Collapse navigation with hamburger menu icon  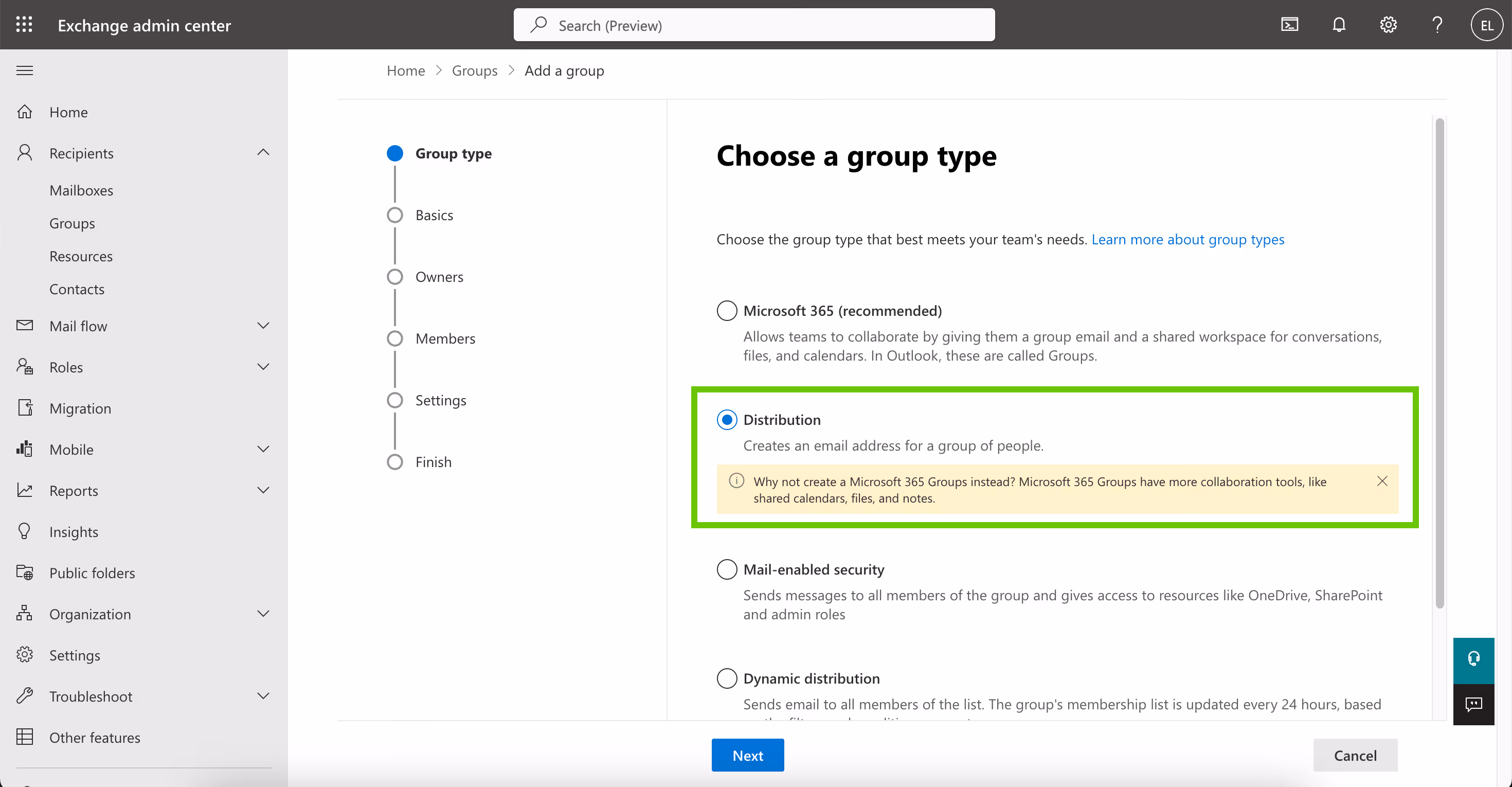pos(24,70)
